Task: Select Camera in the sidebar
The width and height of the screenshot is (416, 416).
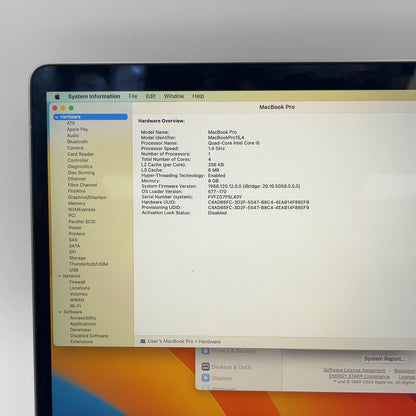Action: tap(75, 148)
